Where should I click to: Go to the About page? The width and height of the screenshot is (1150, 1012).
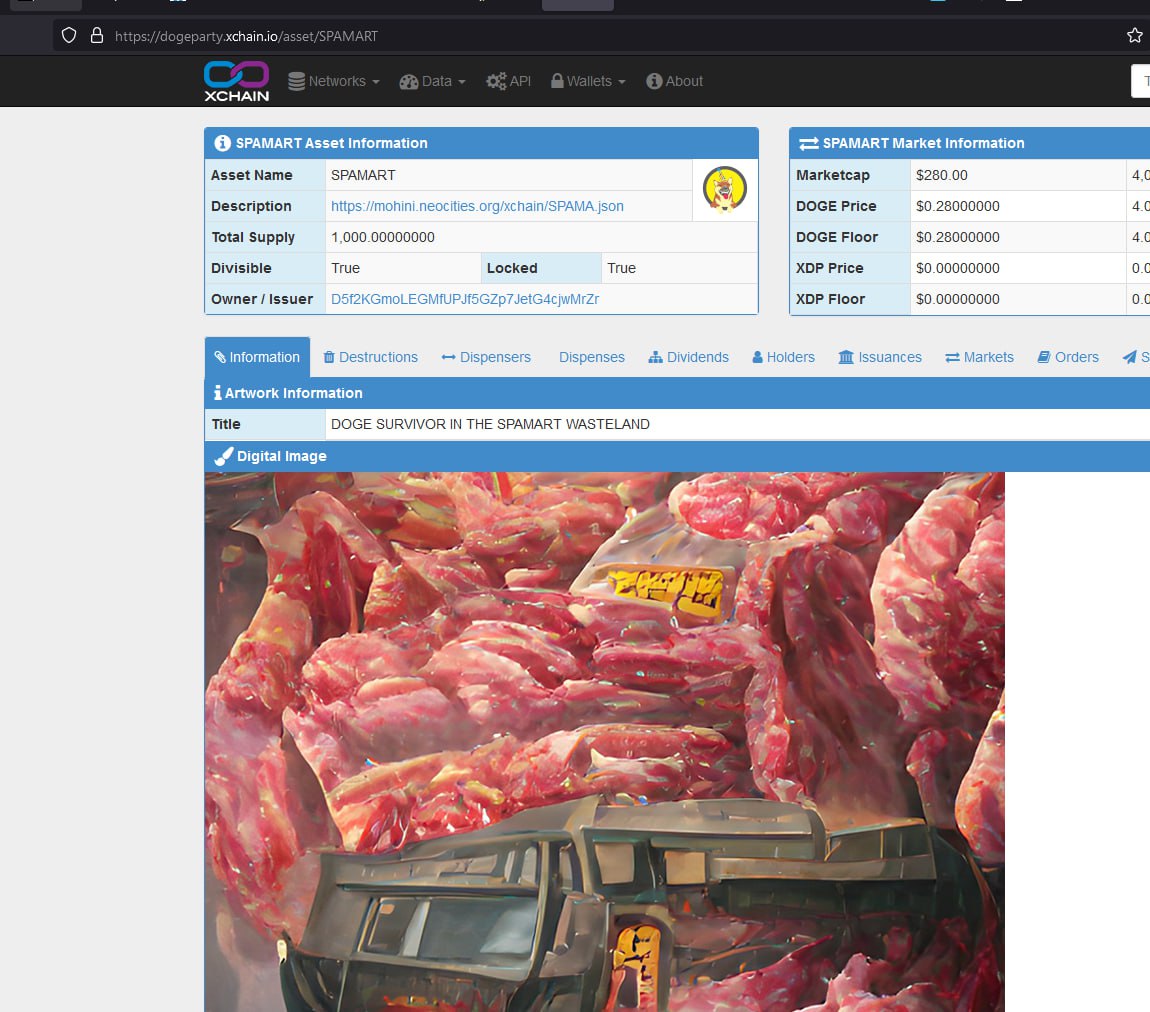point(674,81)
